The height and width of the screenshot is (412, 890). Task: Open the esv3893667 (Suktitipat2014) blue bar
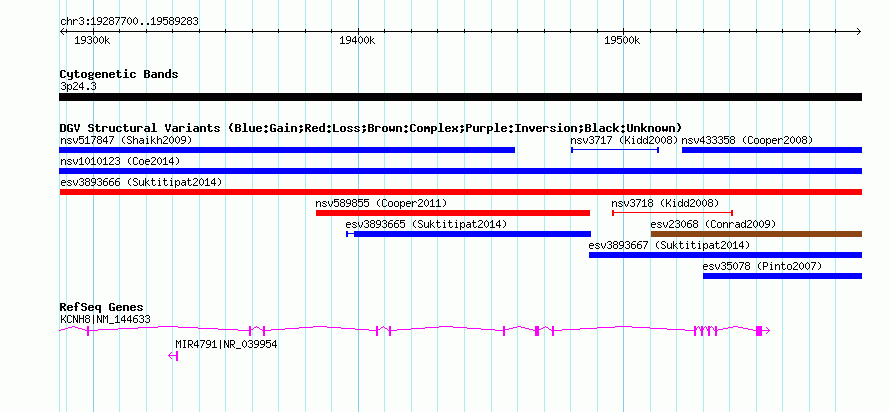click(x=725, y=255)
